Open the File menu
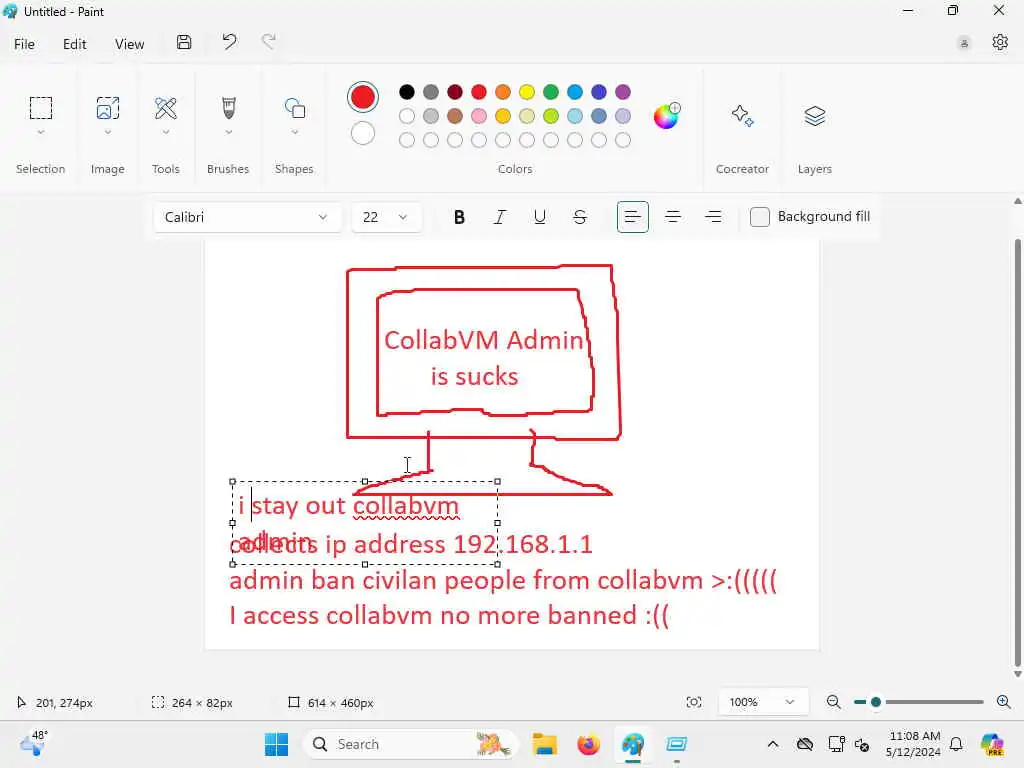Screen dimensions: 1024x768 25,44
